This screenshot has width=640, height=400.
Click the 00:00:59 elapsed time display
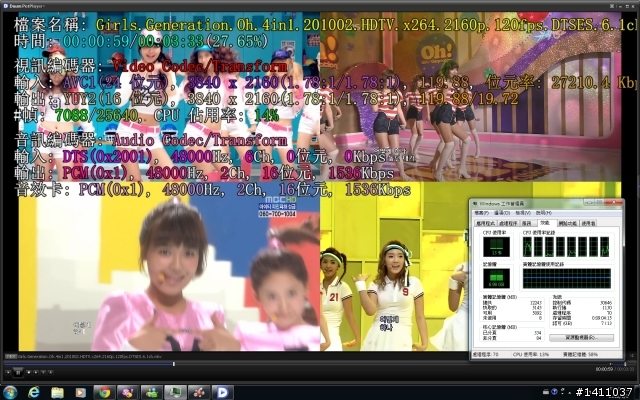[x=604, y=369]
